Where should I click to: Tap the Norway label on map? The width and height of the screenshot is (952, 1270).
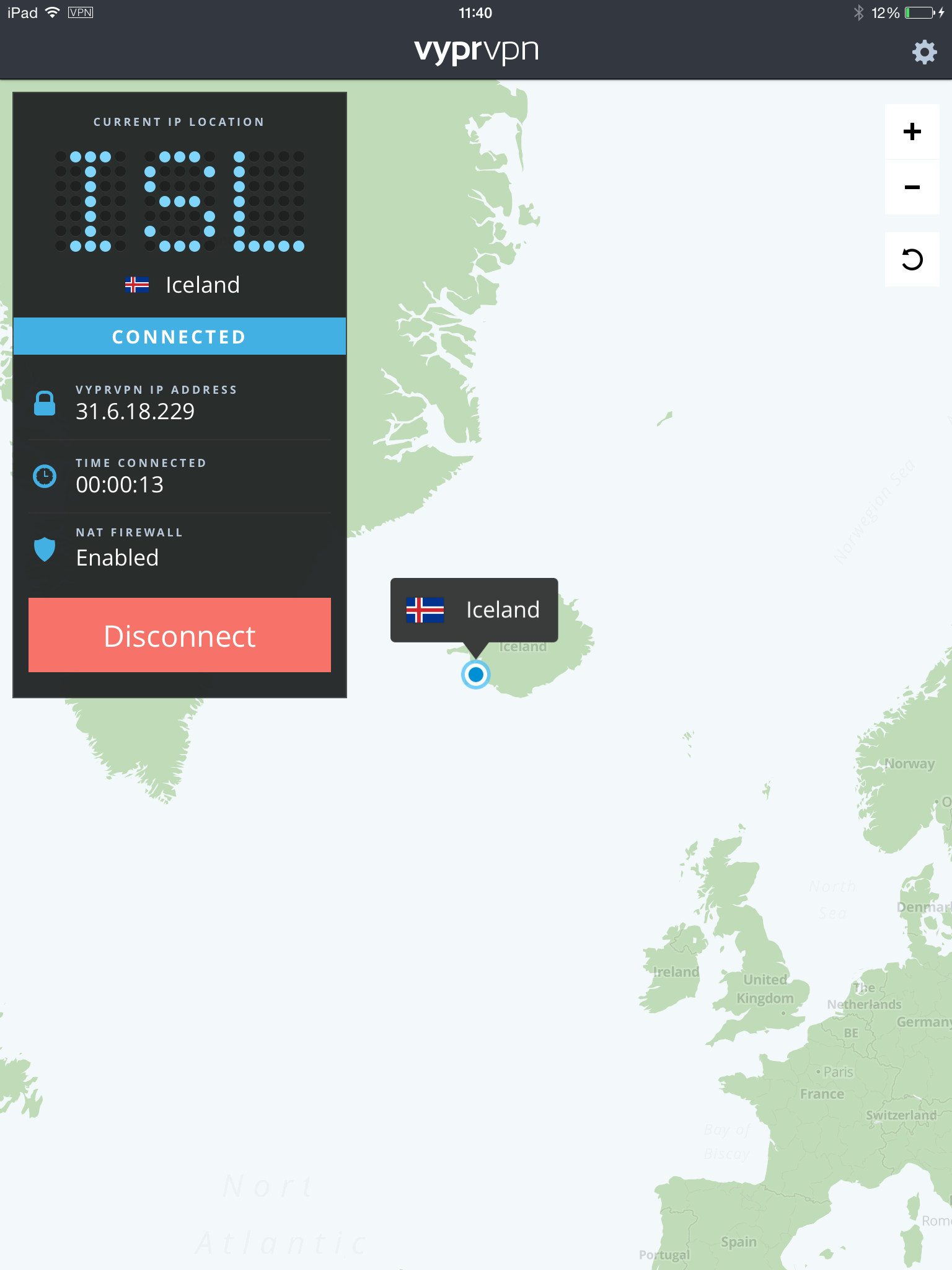tap(909, 764)
